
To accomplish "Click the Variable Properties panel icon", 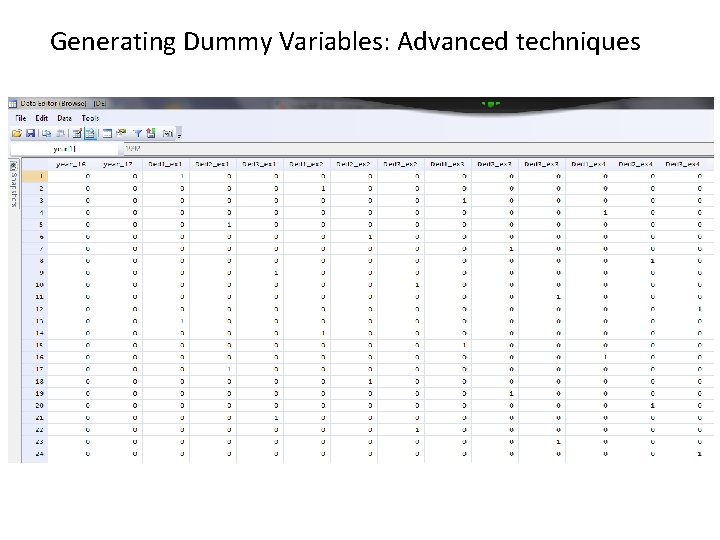I will point(107,134).
